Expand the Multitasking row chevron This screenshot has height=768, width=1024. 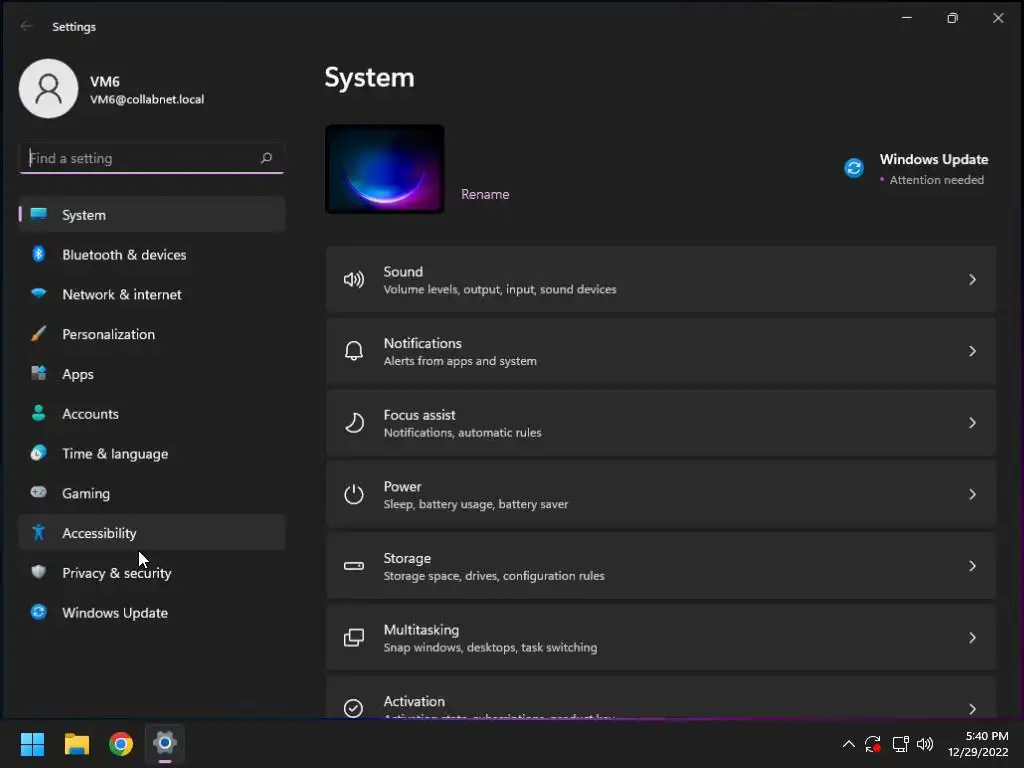(x=972, y=637)
